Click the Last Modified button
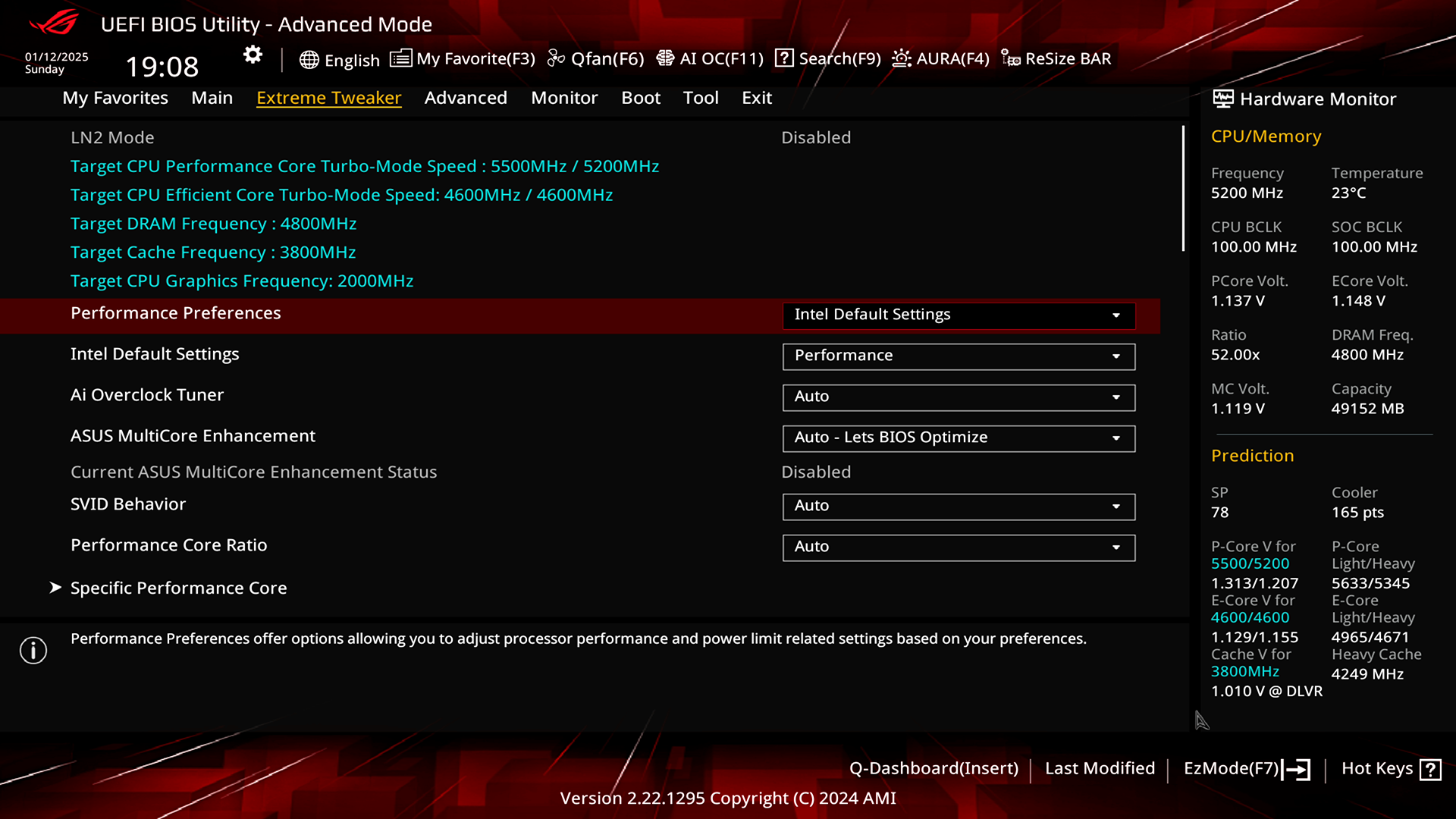This screenshot has width=1456, height=819. (x=1100, y=768)
